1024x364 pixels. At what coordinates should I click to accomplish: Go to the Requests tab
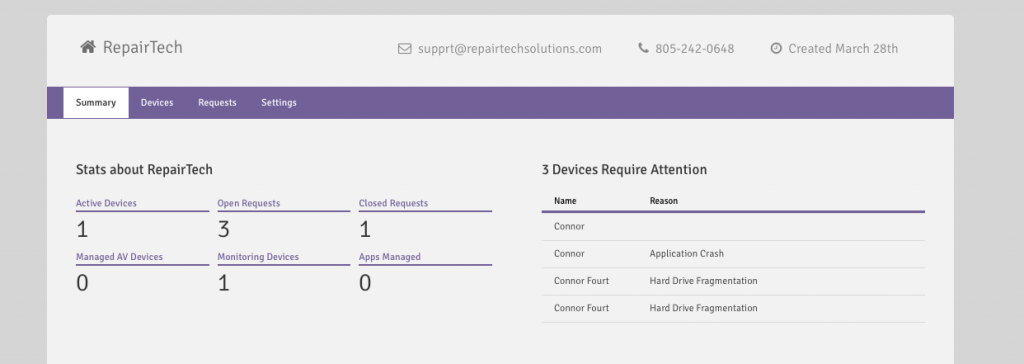coord(217,103)
